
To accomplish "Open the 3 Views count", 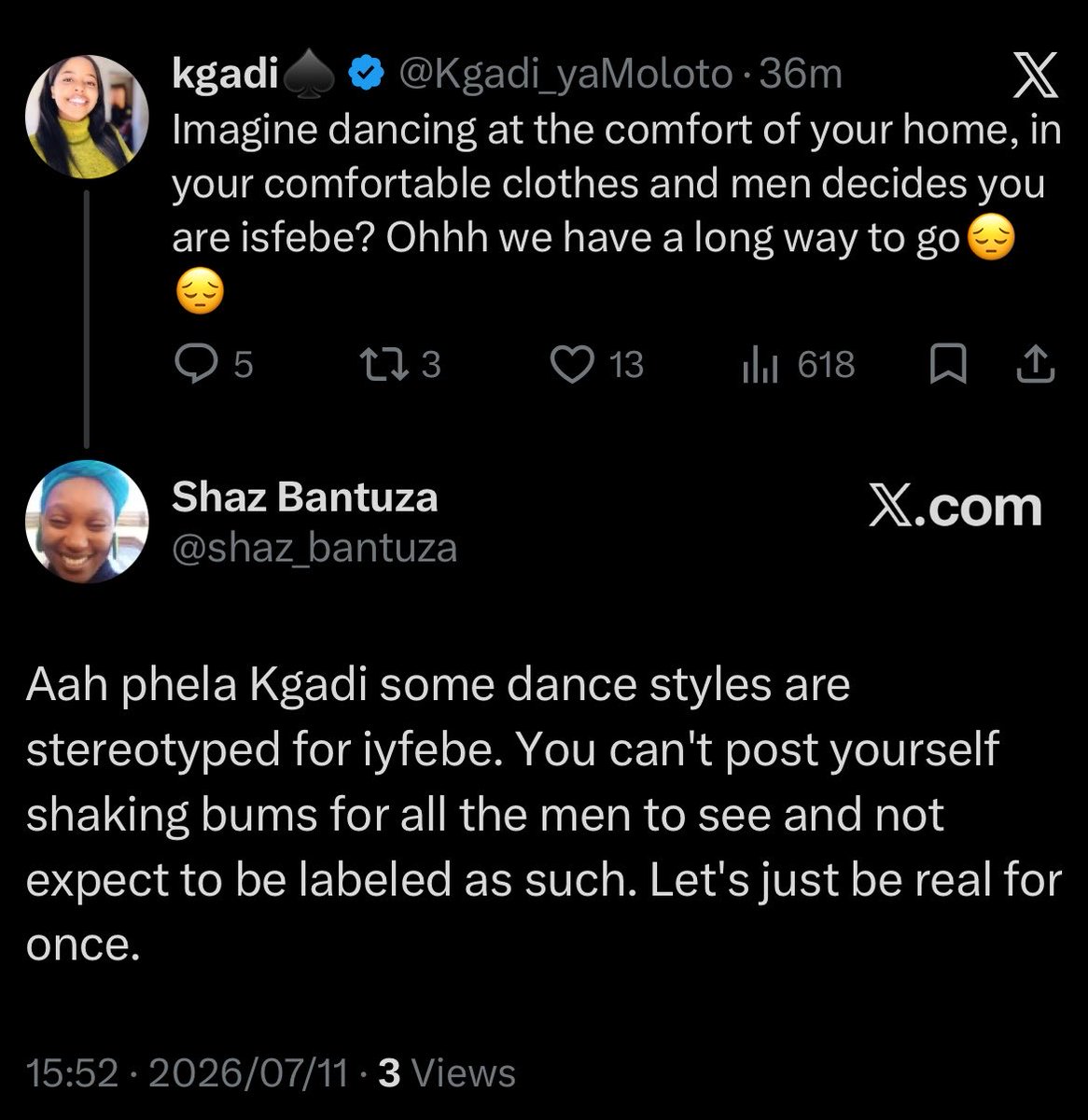I will pos(447,1073).
